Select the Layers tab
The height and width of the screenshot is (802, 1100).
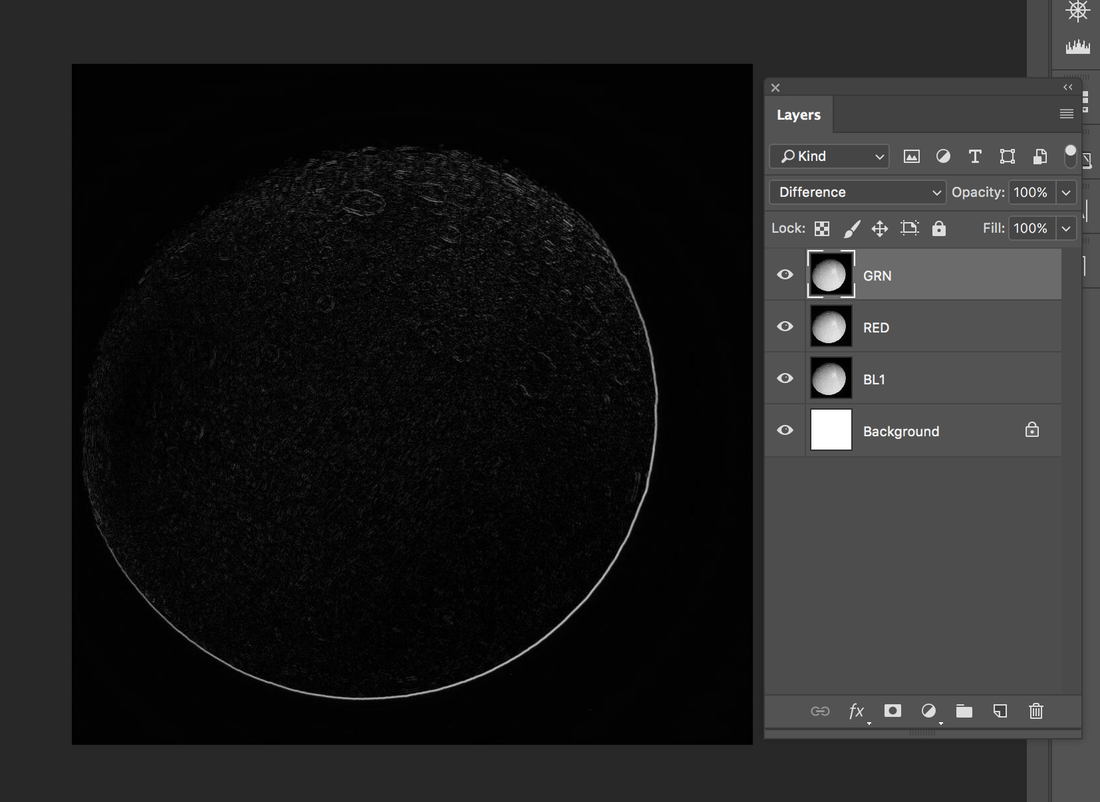point(798,115)
